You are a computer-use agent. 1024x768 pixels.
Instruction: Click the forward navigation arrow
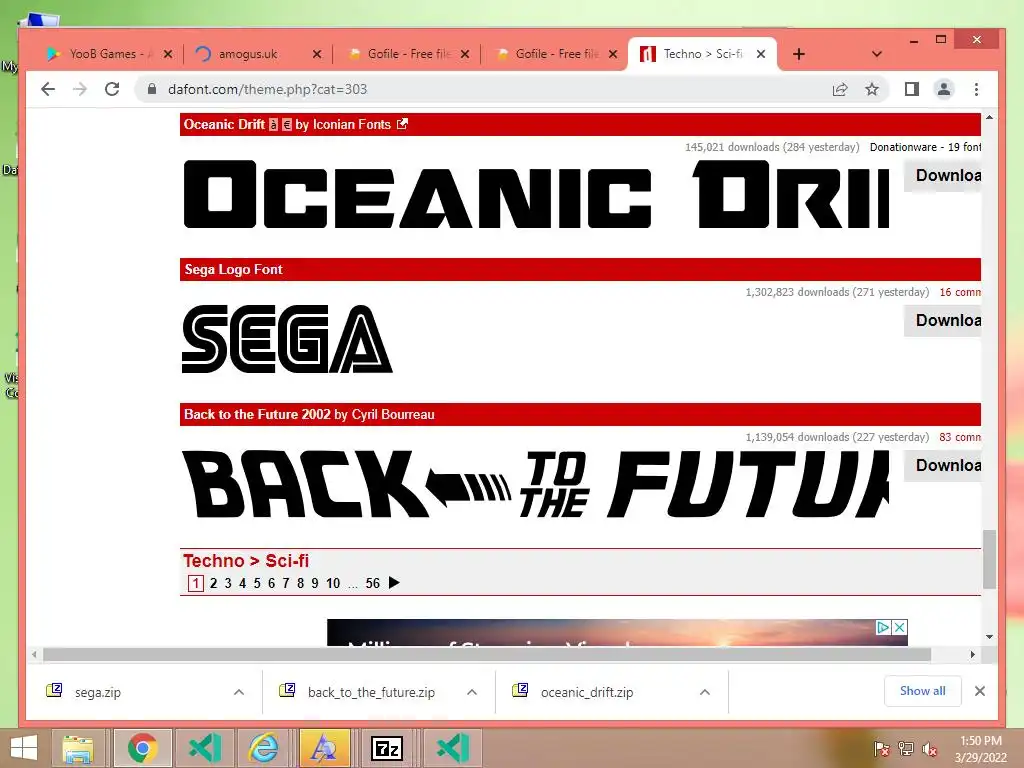pos(80,89)
